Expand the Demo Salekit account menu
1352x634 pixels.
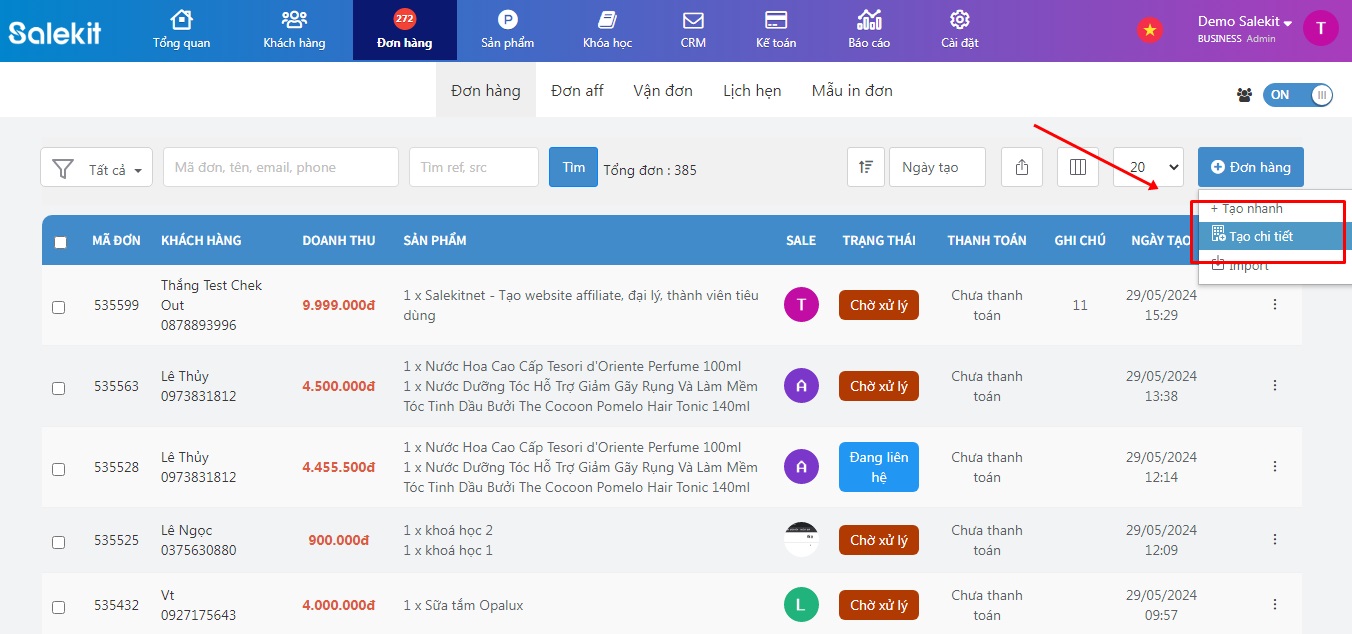[x=1245, y=23]
